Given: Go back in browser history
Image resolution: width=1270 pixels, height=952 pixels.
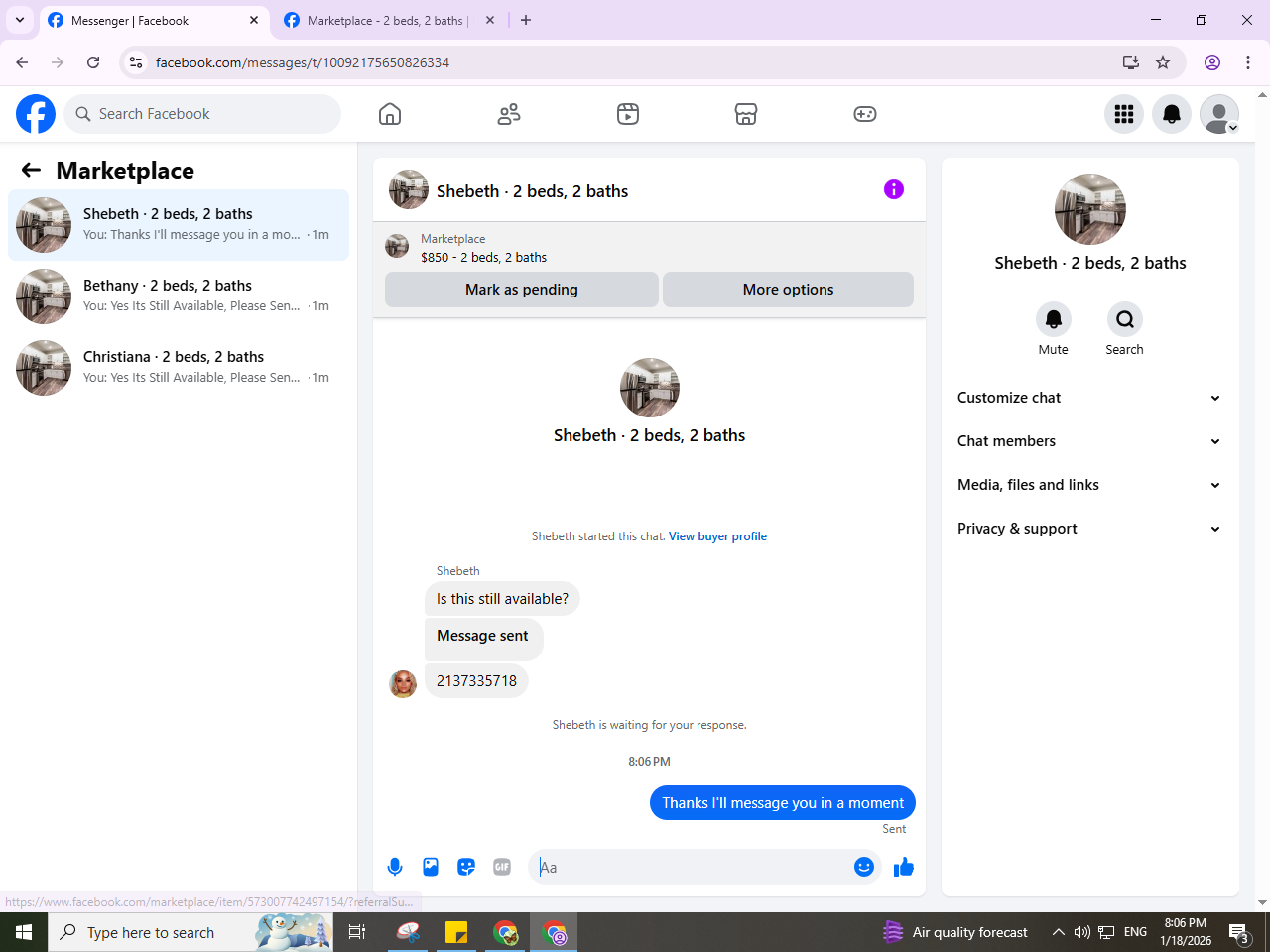Looking at the screenshot, I should [22, 62].
